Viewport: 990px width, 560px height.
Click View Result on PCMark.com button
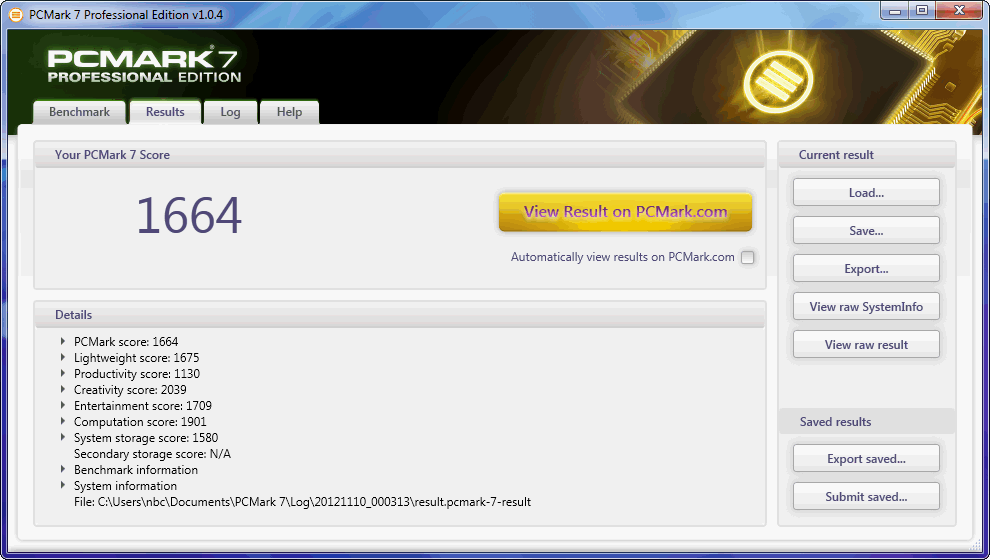pyautogui.click(x=625, y=211)
